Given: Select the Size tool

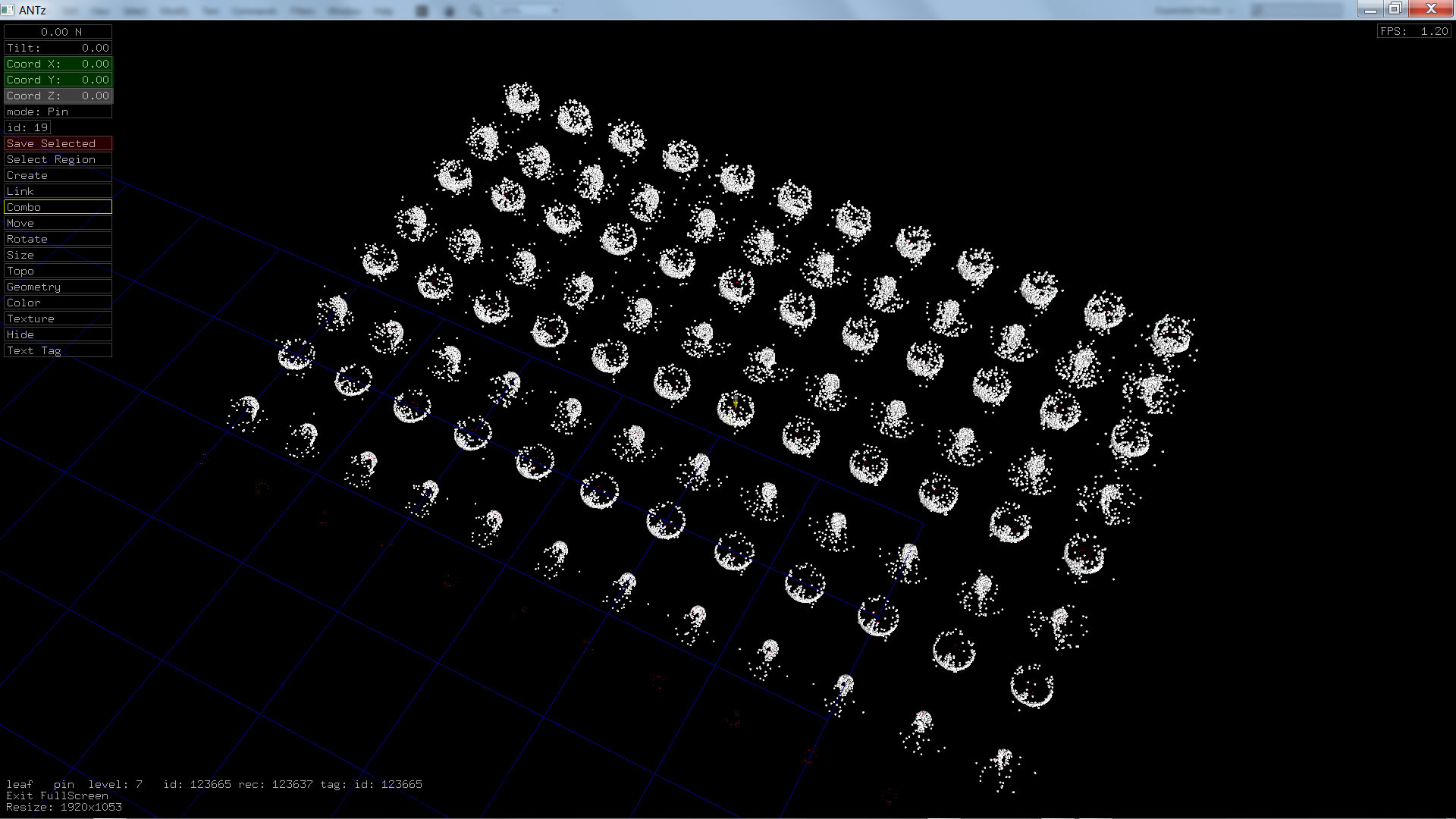Looking at the screenshot, I should (58, 255).
